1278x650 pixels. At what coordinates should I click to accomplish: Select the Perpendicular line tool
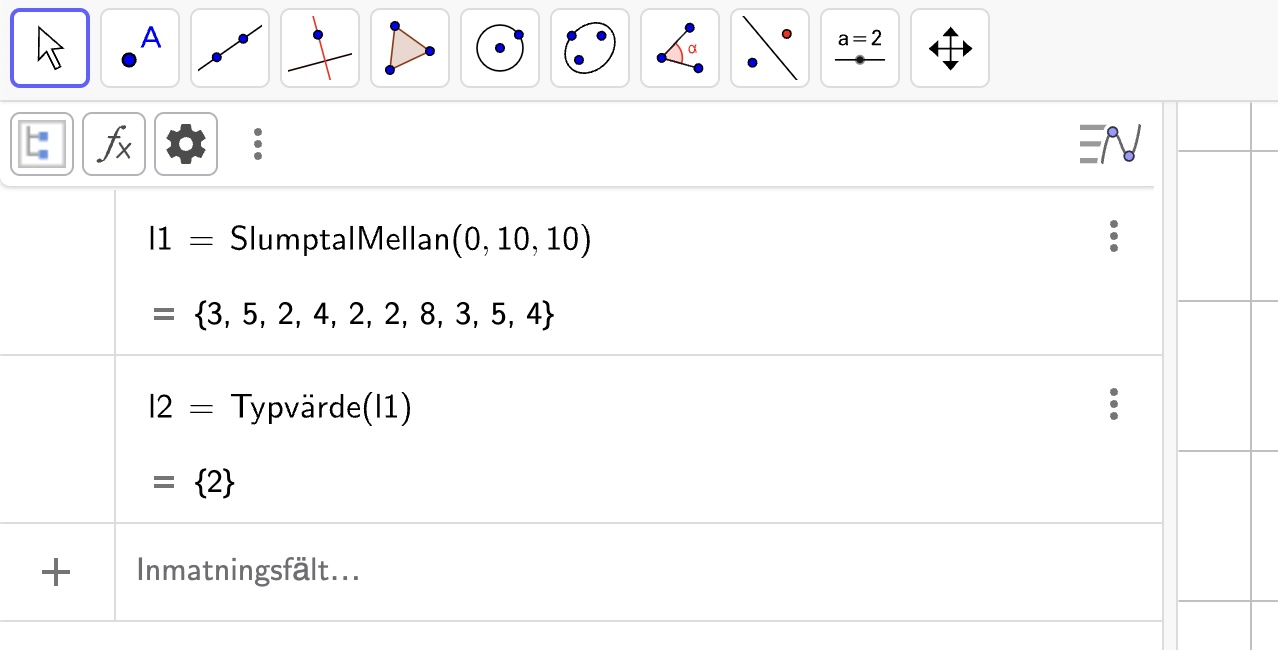tap(320, 48)
